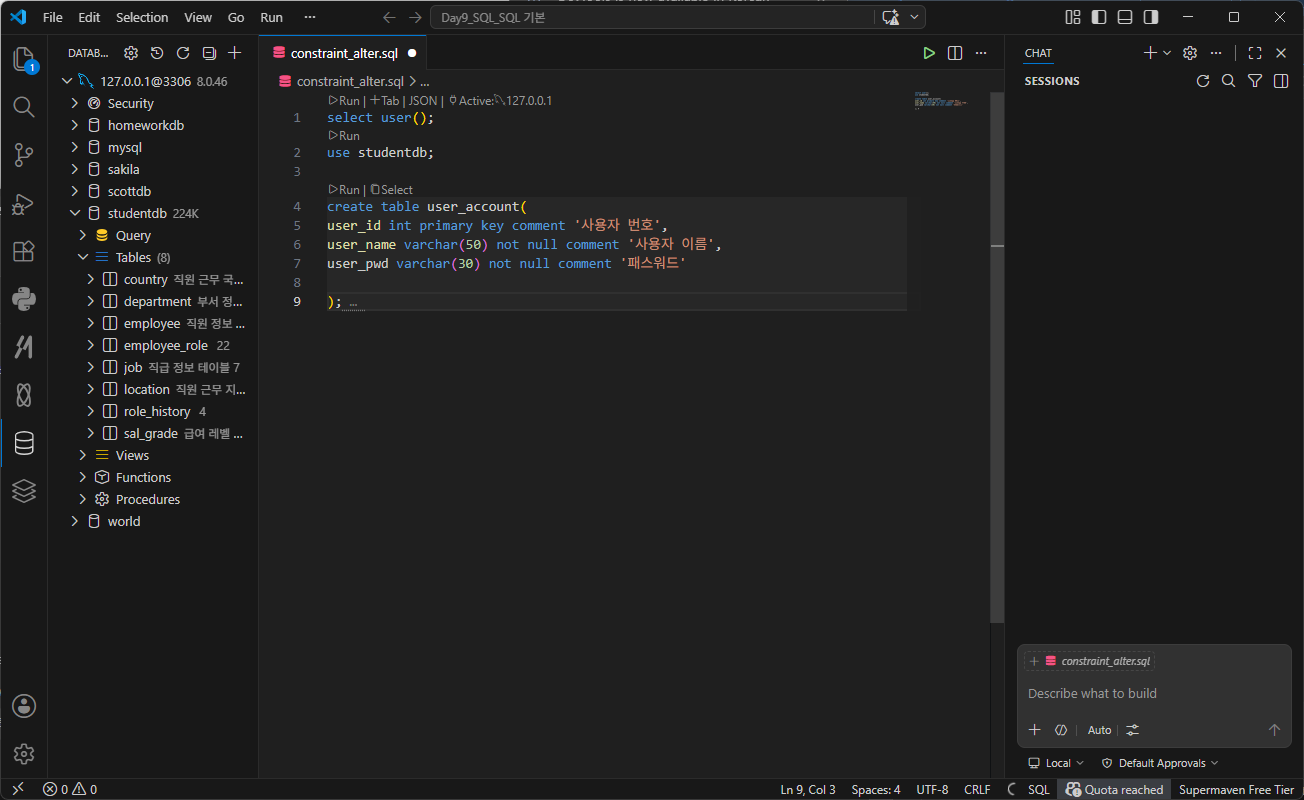The width and height of the screenshot is (1304, 800).
Task: Refresh the database connections list
Action: (183, 53)
